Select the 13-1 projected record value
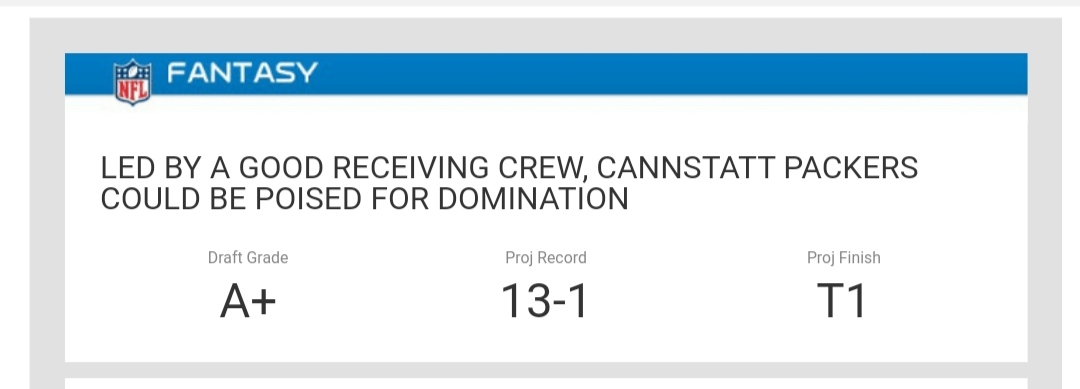 (546, 302)
